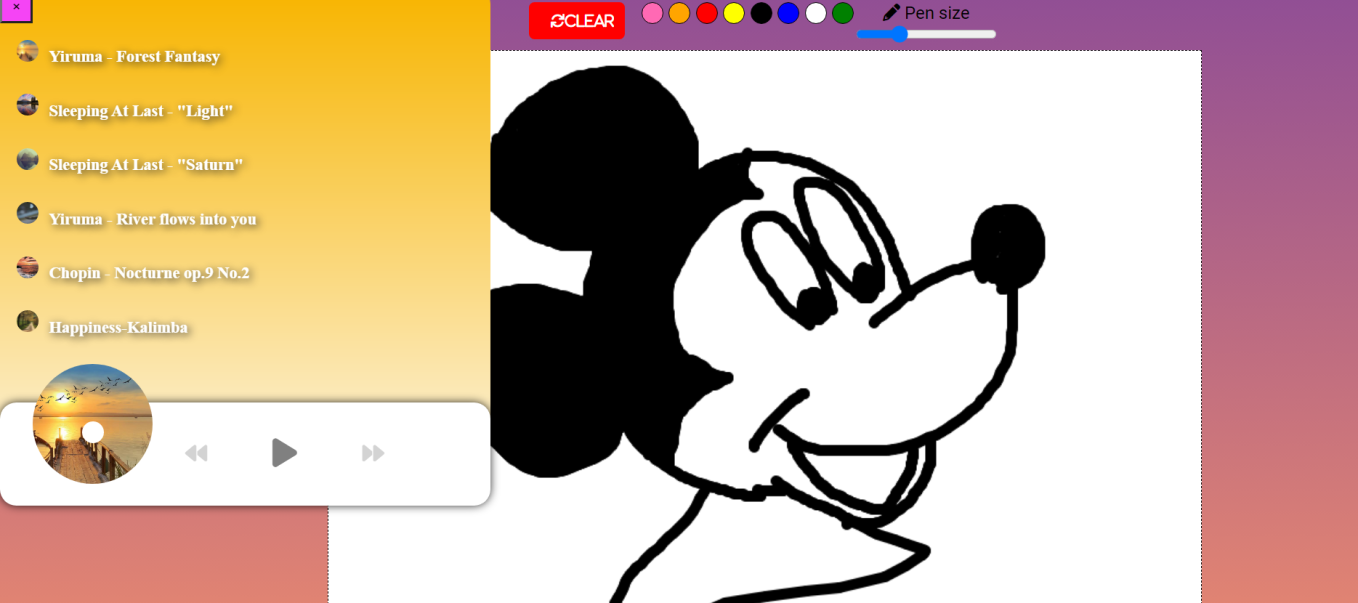This screenshot has height=603, width=1358.
Task: Skip to the previous track
Action: [x=196, y=453]
